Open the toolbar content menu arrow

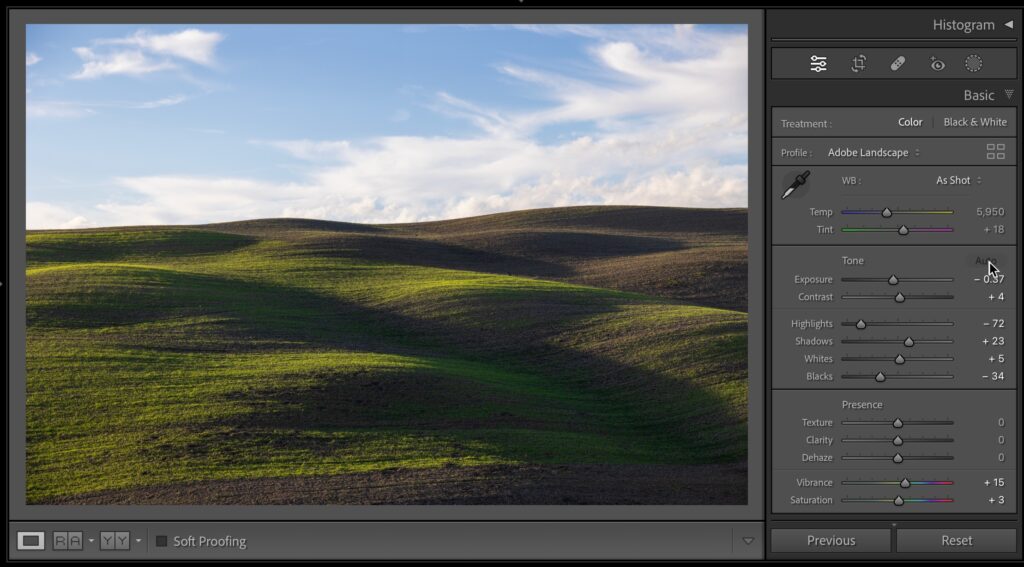click(x=748, y=541)
